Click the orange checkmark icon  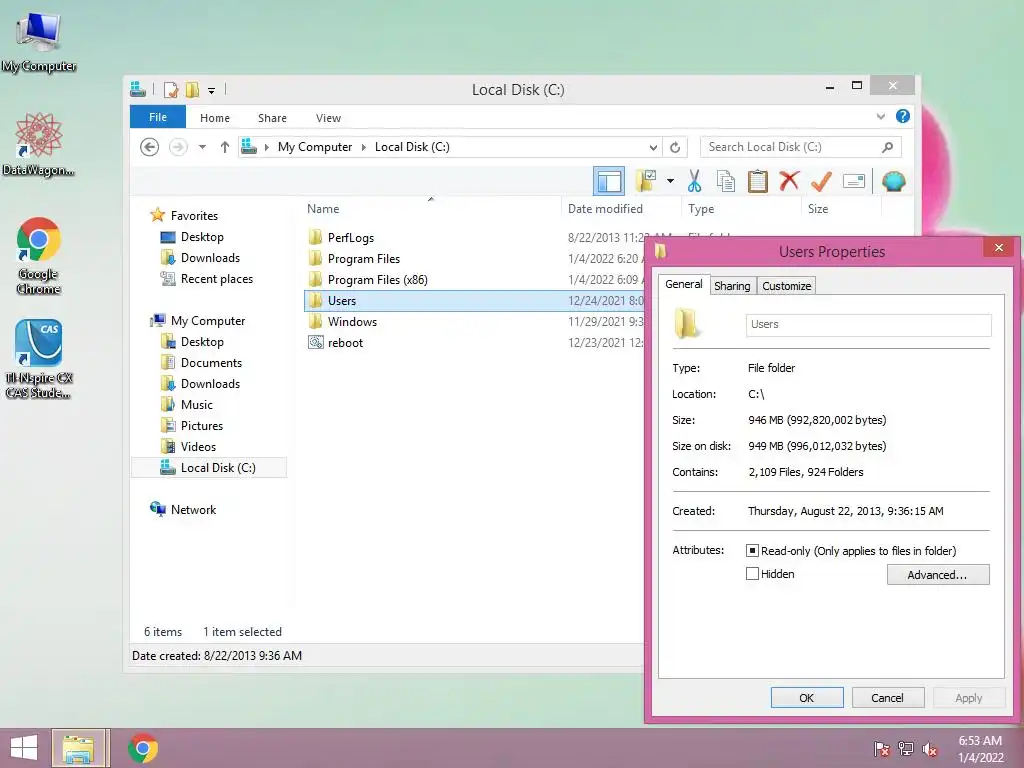click(x=821, y=181)
